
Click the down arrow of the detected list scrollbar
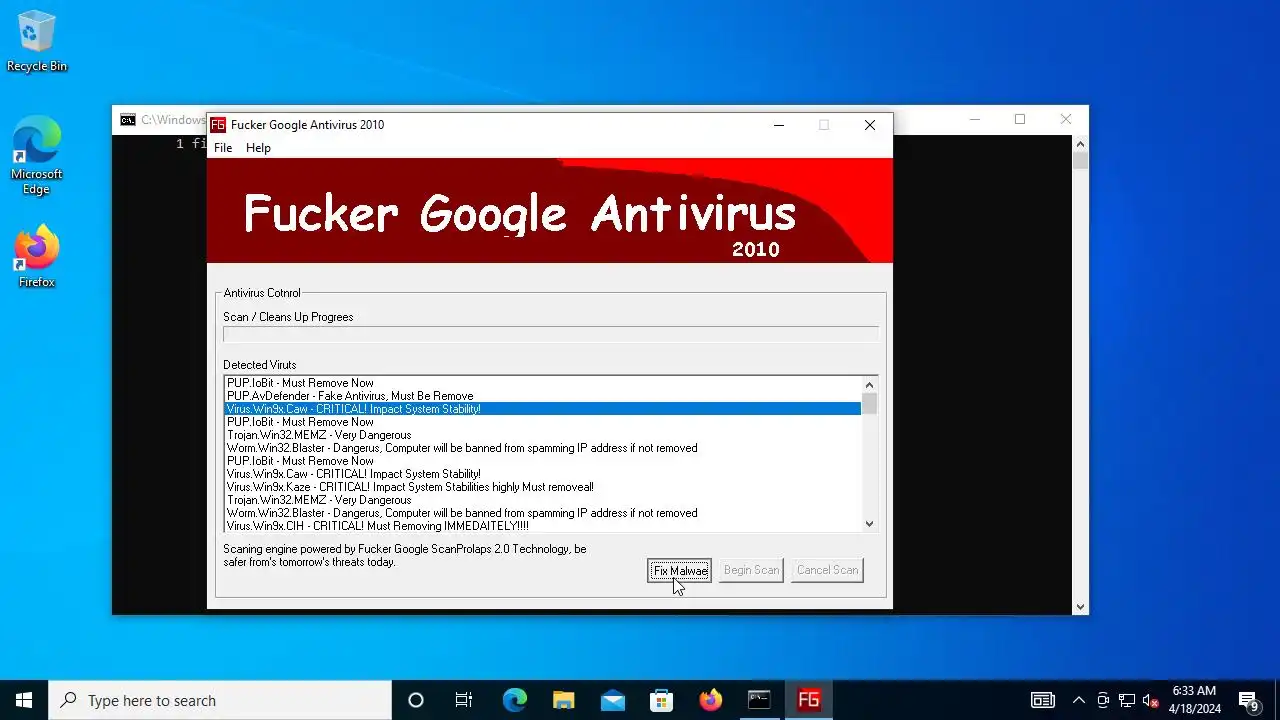point(869,524)
